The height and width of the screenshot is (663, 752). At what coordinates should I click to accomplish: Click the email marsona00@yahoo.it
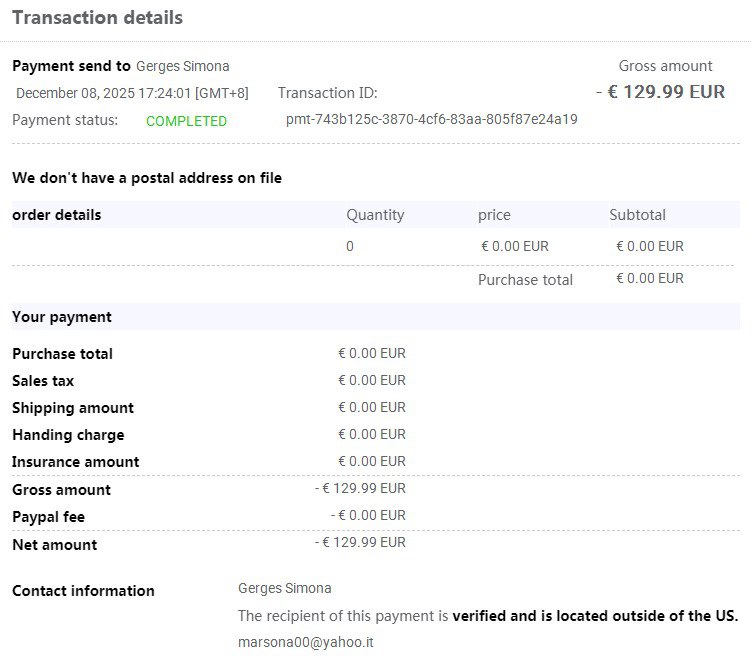point(305,642)
